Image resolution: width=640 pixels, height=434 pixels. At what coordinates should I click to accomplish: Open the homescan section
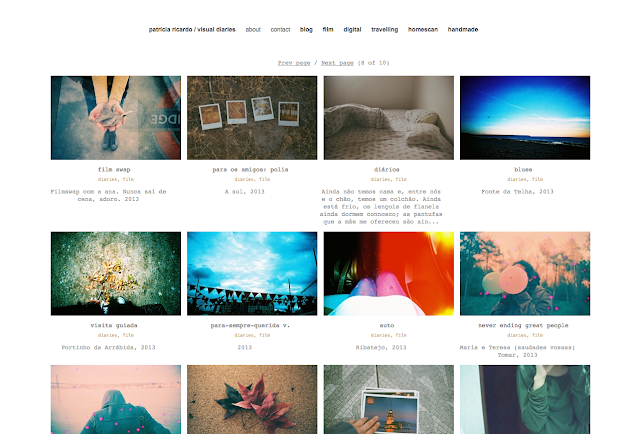tap(422, 29)
